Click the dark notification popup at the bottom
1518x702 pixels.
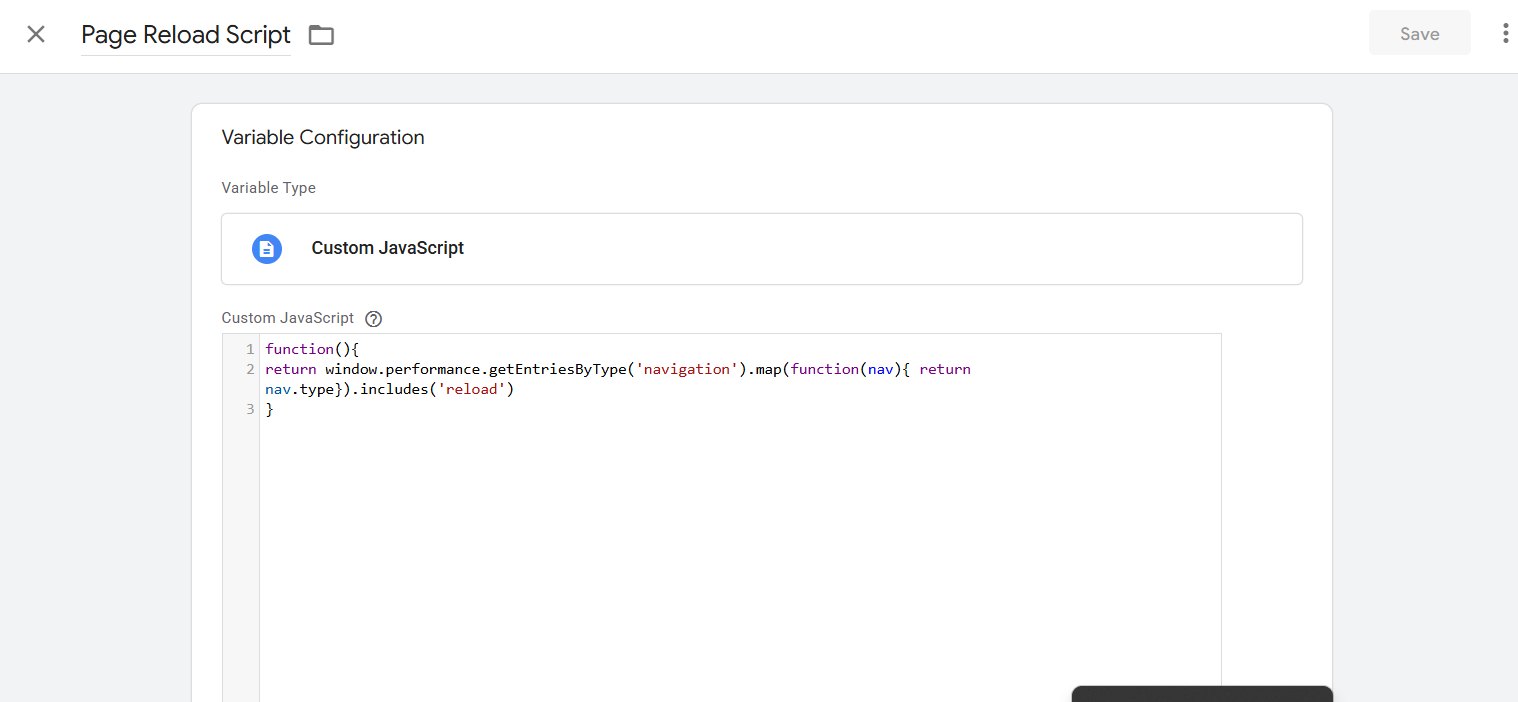click(x=1201, y=694)
